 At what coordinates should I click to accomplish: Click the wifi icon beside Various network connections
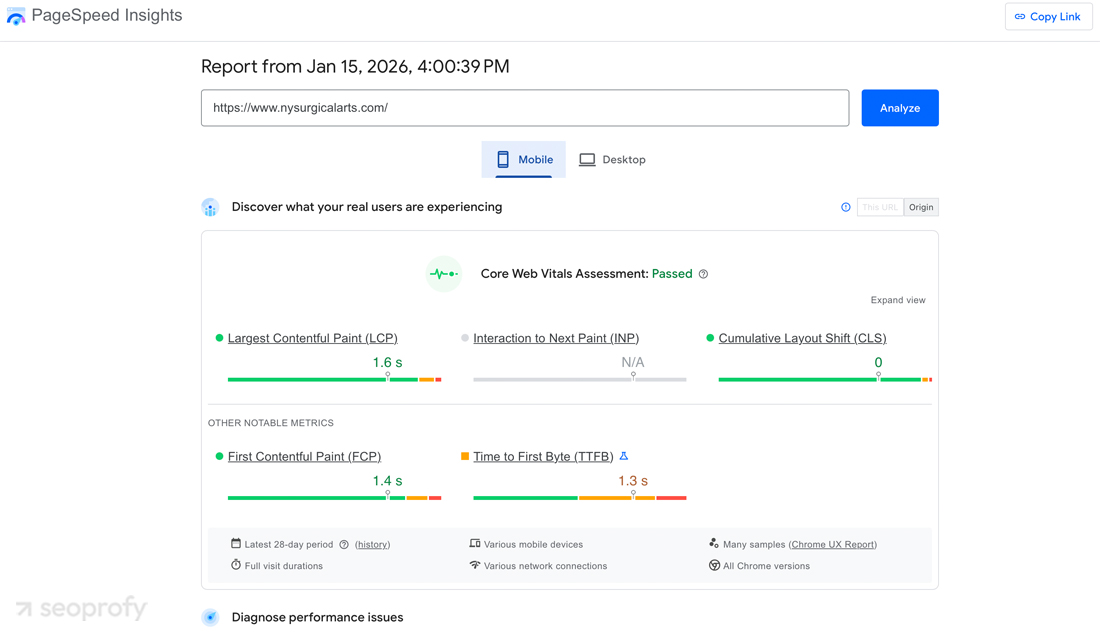(x=474, y=565)
